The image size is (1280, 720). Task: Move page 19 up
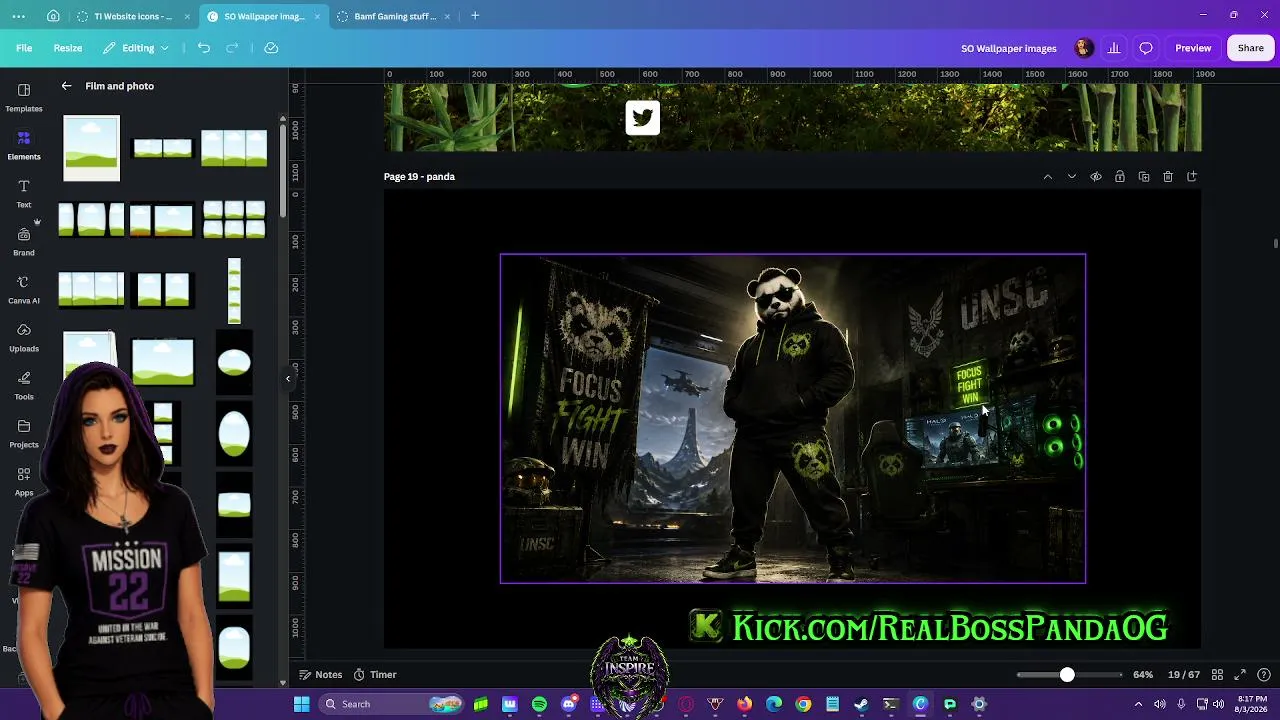point(1048,177)
